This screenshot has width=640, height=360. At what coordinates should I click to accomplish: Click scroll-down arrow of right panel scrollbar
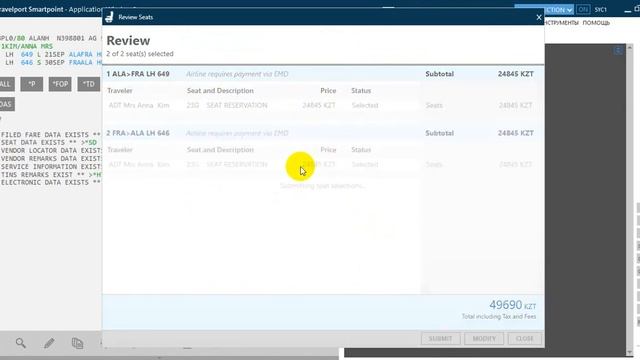tap(630, 352)
